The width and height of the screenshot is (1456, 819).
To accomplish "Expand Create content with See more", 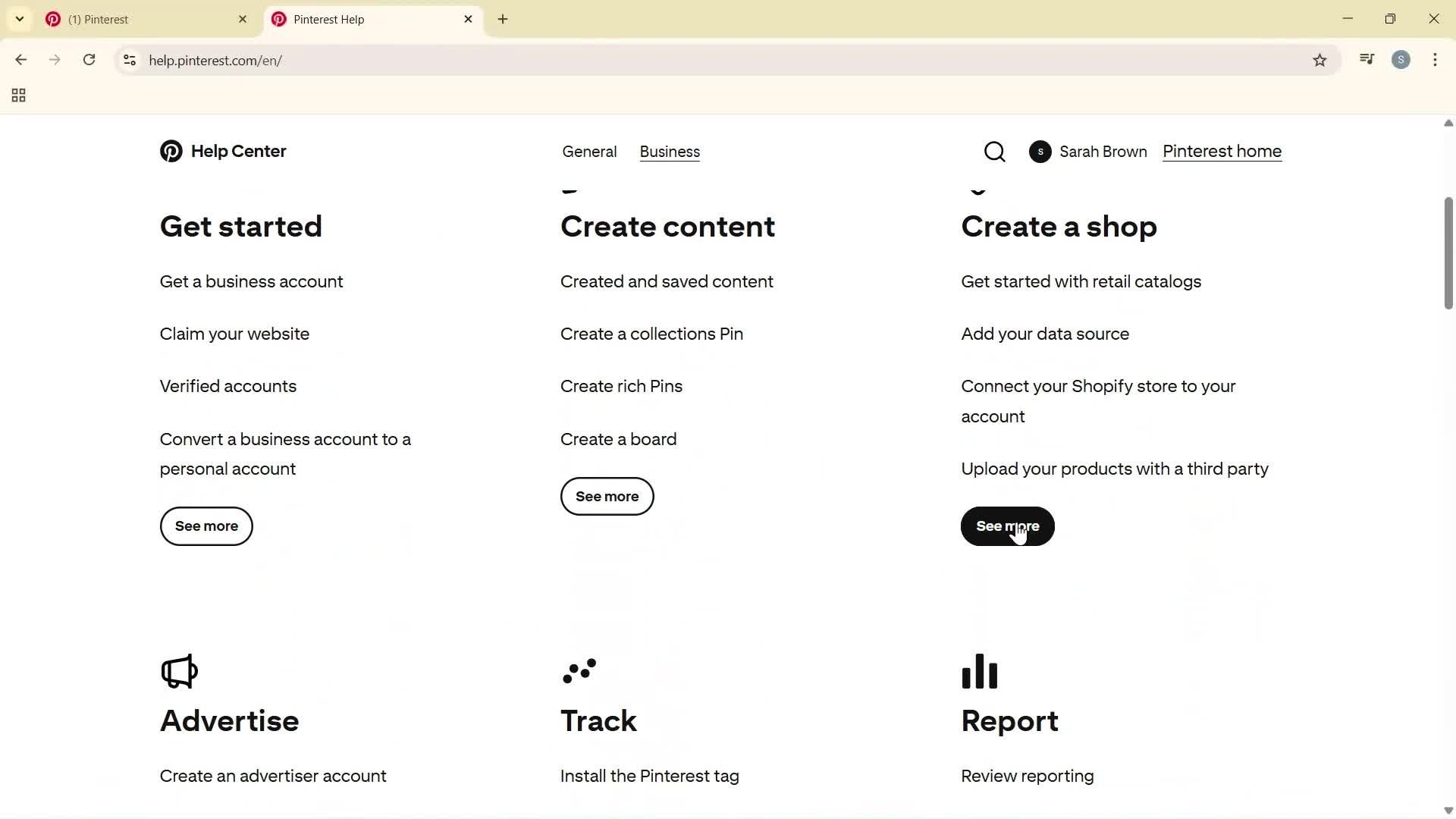I will pyautogui.click(x=607, y=496).
